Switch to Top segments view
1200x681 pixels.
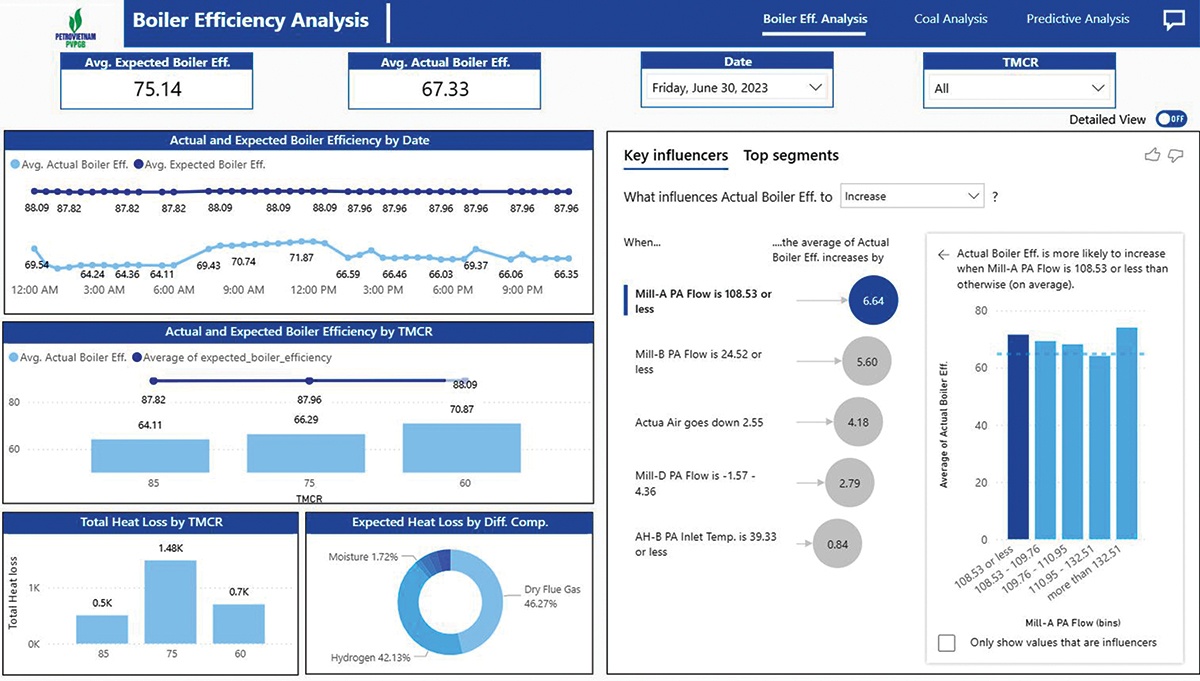tap(791, 155)
